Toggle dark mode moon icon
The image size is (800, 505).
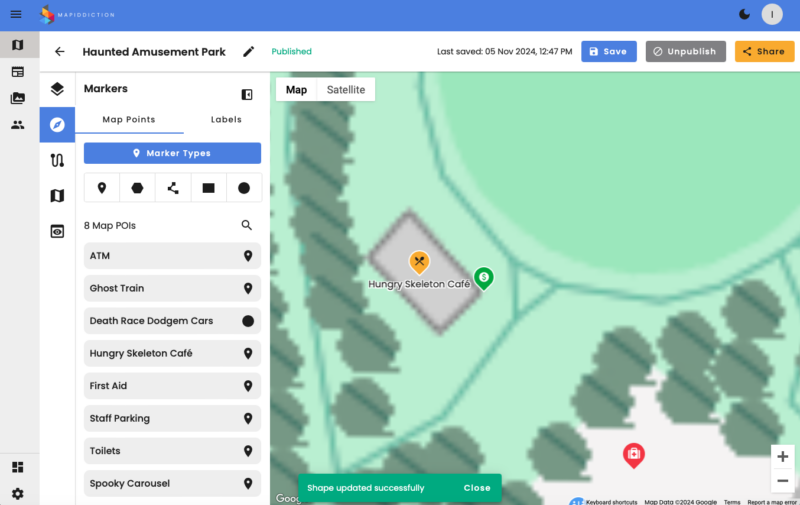coord(744,14)
